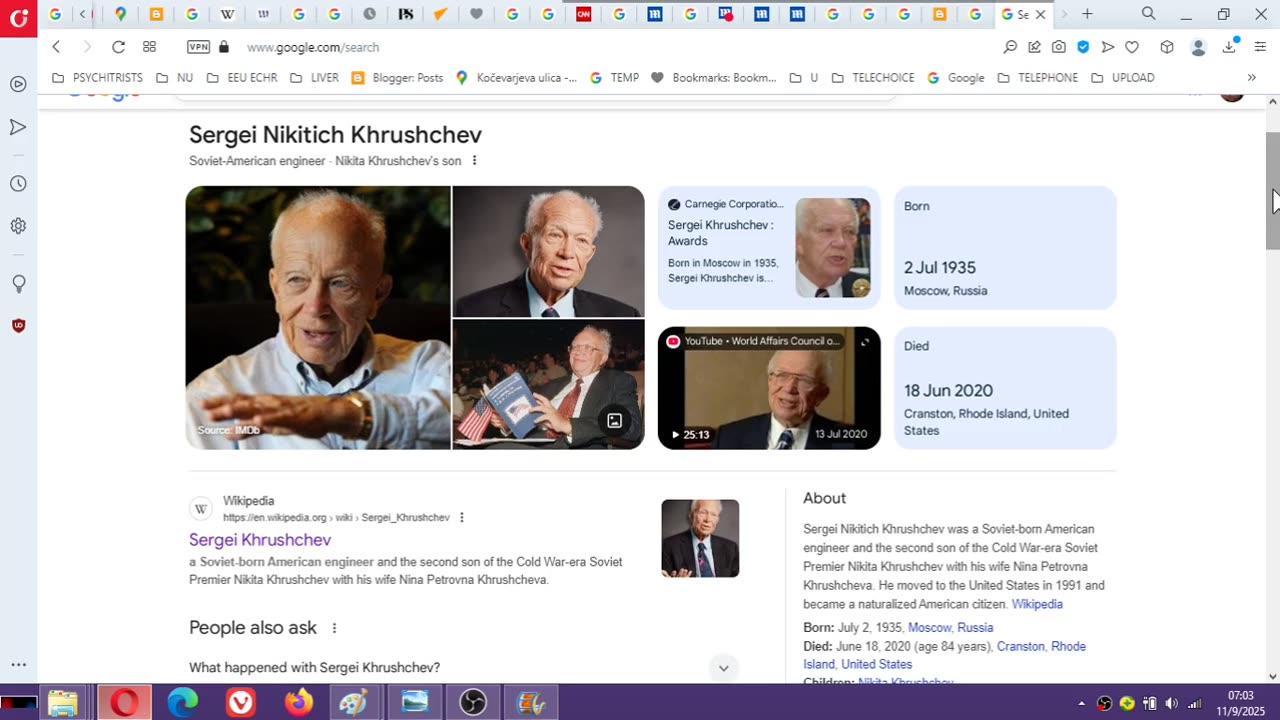1280x720 pixels.
Task: Open more options next to Nikita Khrushchev's son
Action: pos(474,161)
